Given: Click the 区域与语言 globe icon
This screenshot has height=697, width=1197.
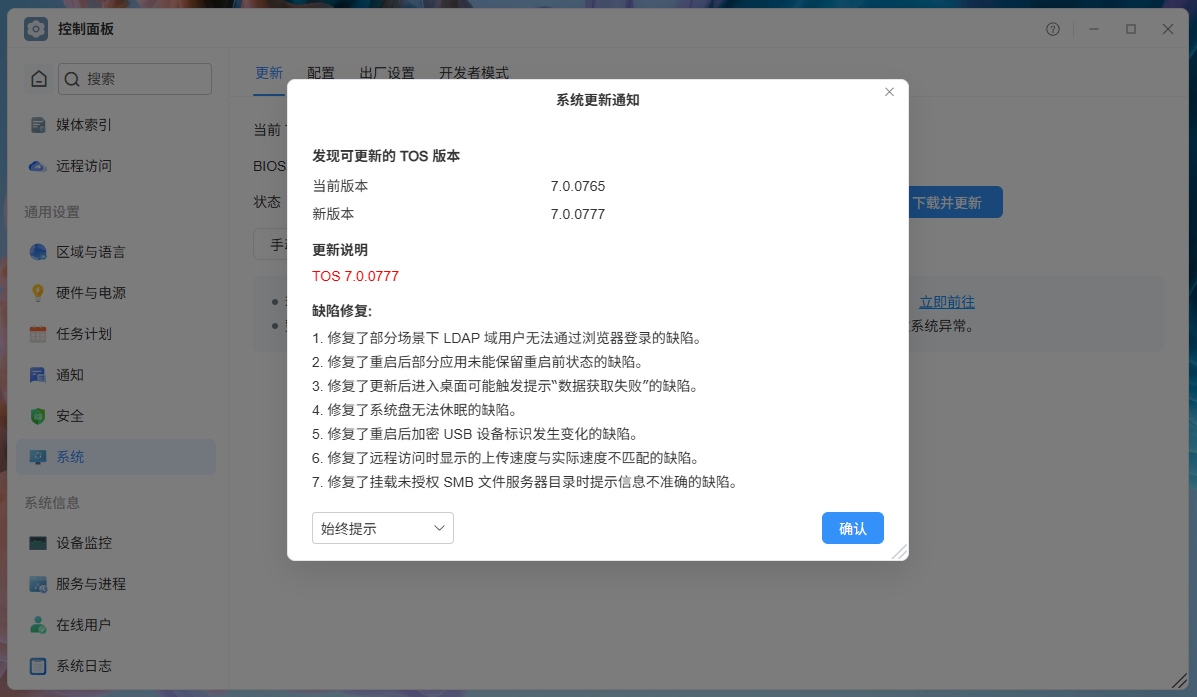Looking at the screenshot, I should pos(37,252).
